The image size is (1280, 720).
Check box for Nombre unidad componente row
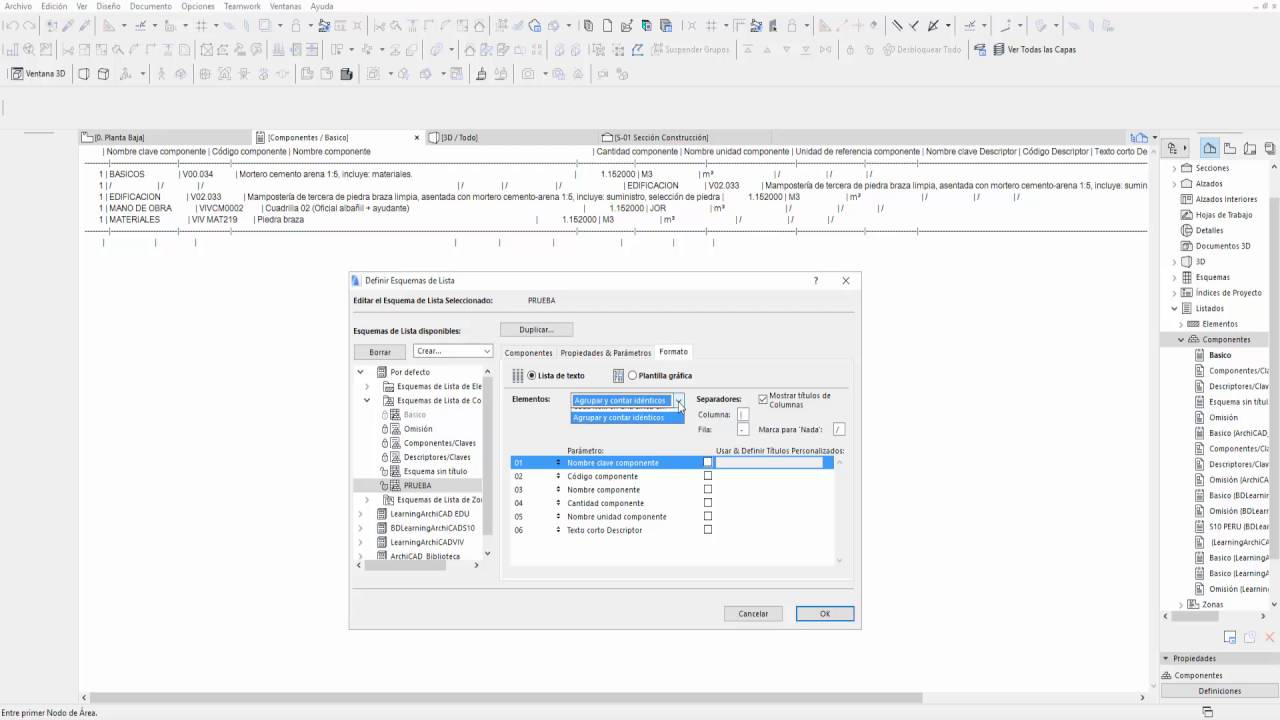click(x=708, y=516)
